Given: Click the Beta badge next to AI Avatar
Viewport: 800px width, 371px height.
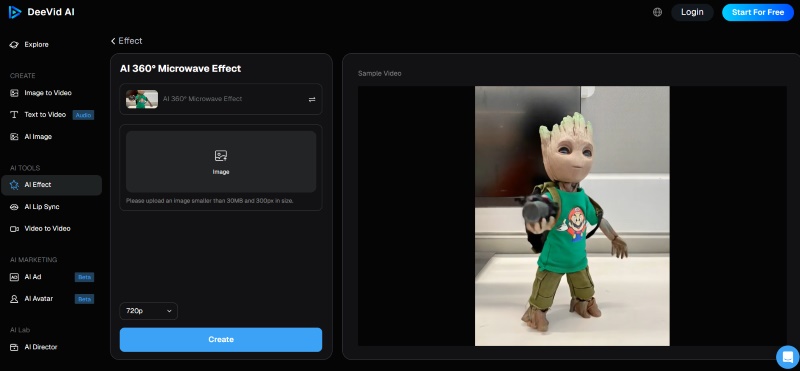Looking at the screenshot, I should click(x=84, y=300).
